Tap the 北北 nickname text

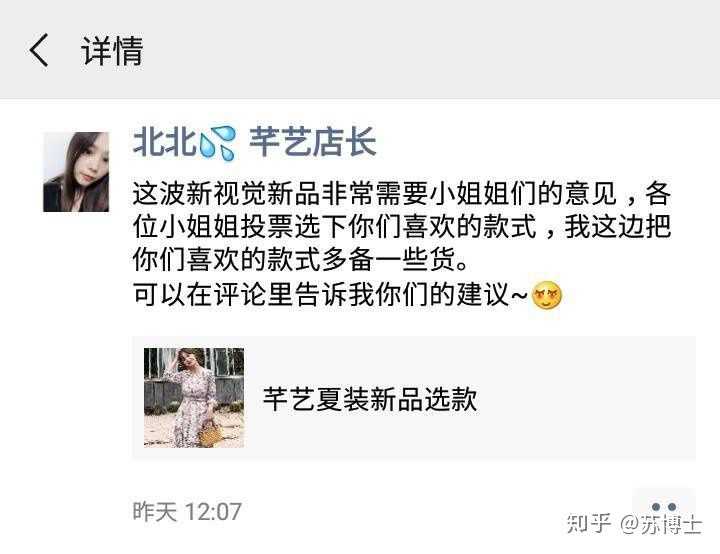point(164,142)
